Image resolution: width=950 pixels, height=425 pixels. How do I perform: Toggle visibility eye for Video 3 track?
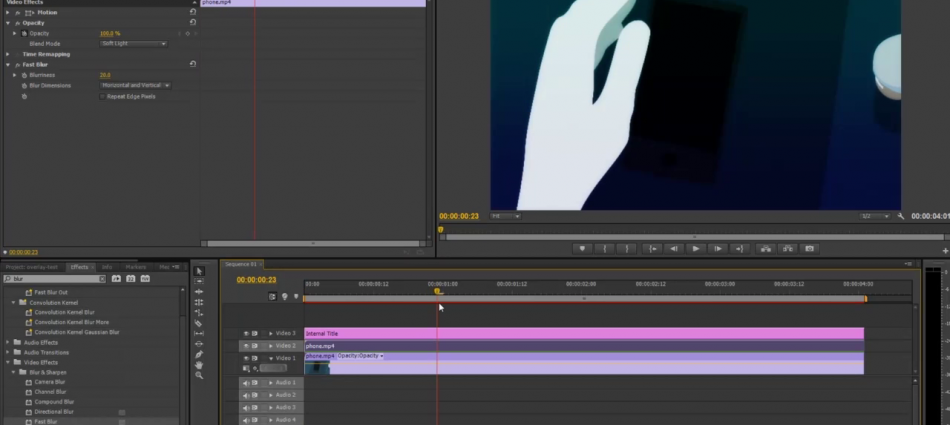246,333
